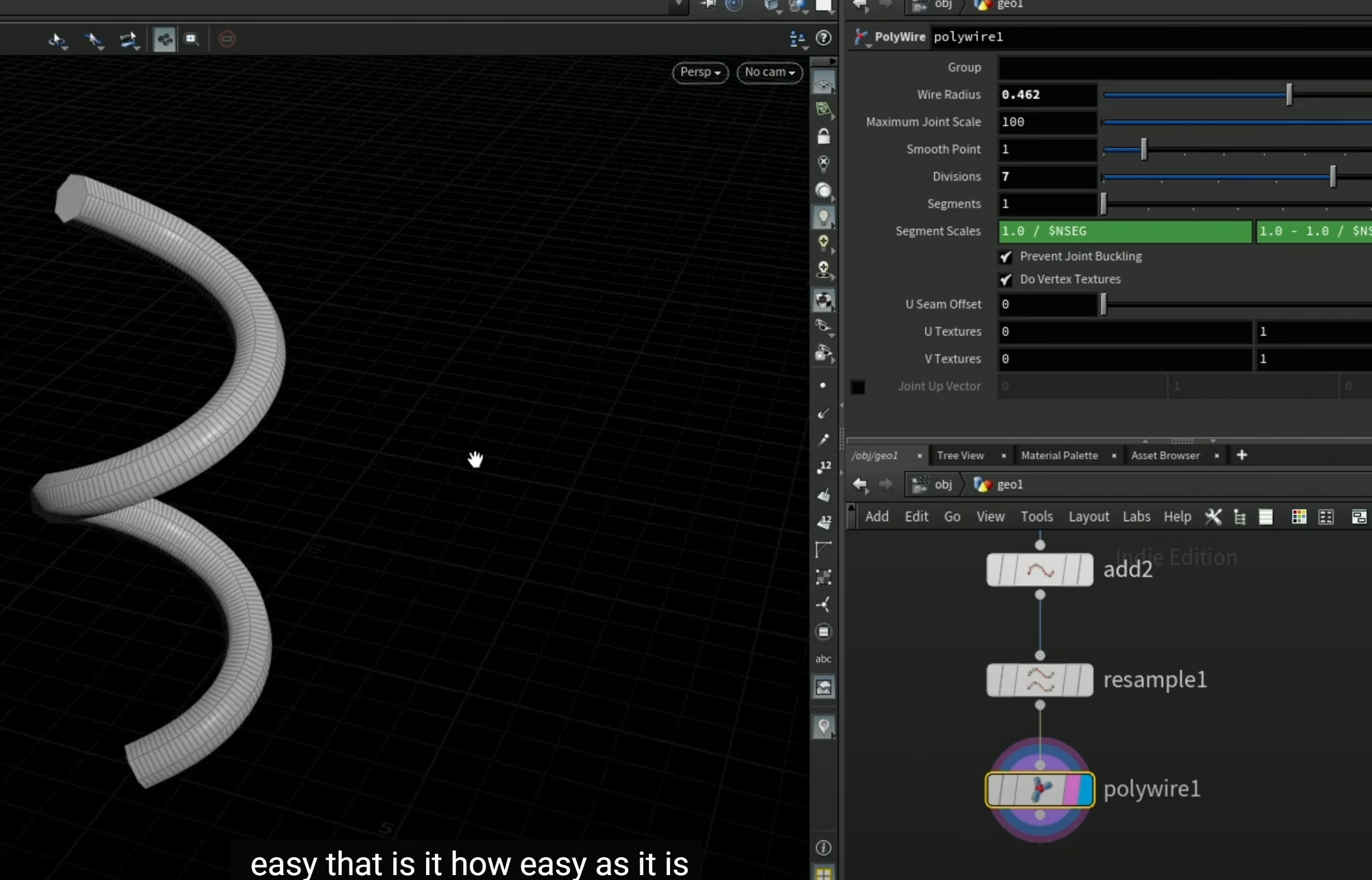Toggle Do Vertex Textures checkbox
Screen dimensions: 1372x880
[x=1005, y=280]
